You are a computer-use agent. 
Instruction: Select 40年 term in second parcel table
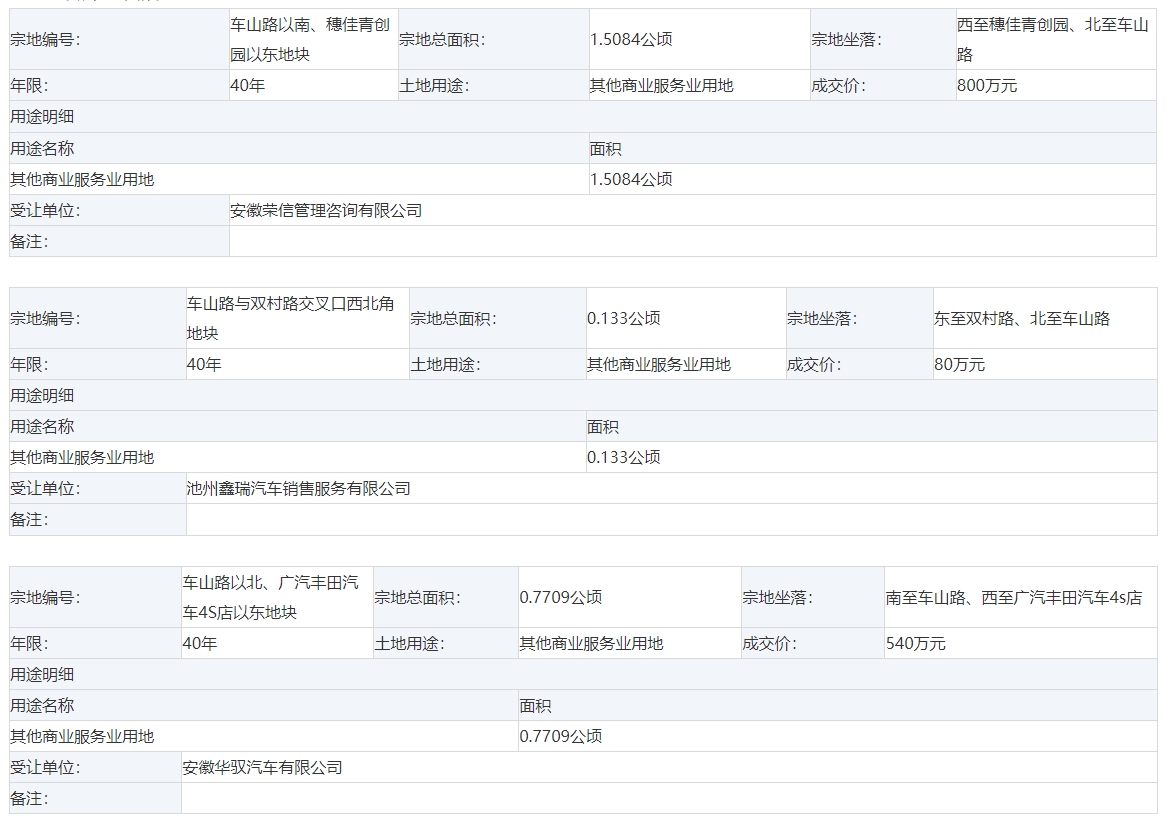pyautogui.click(x=205, y=365)
